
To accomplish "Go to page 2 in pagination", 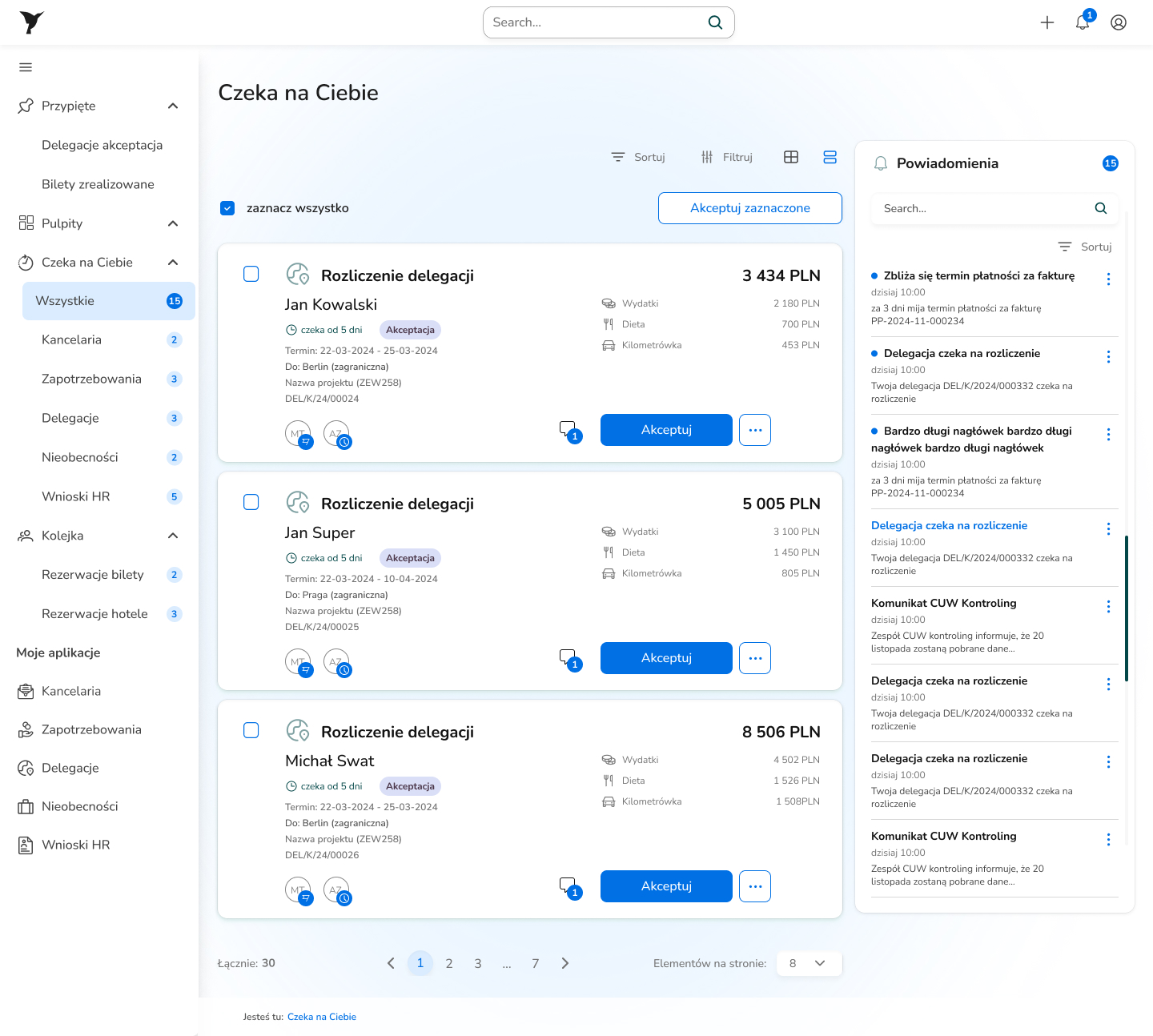I will pos(449,963).
